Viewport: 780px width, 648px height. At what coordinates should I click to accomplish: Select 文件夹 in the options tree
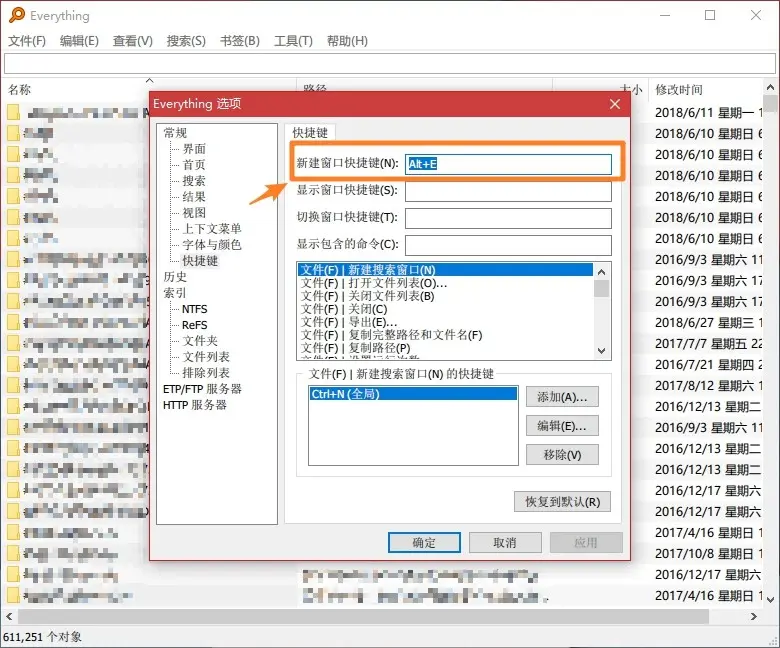200,341
